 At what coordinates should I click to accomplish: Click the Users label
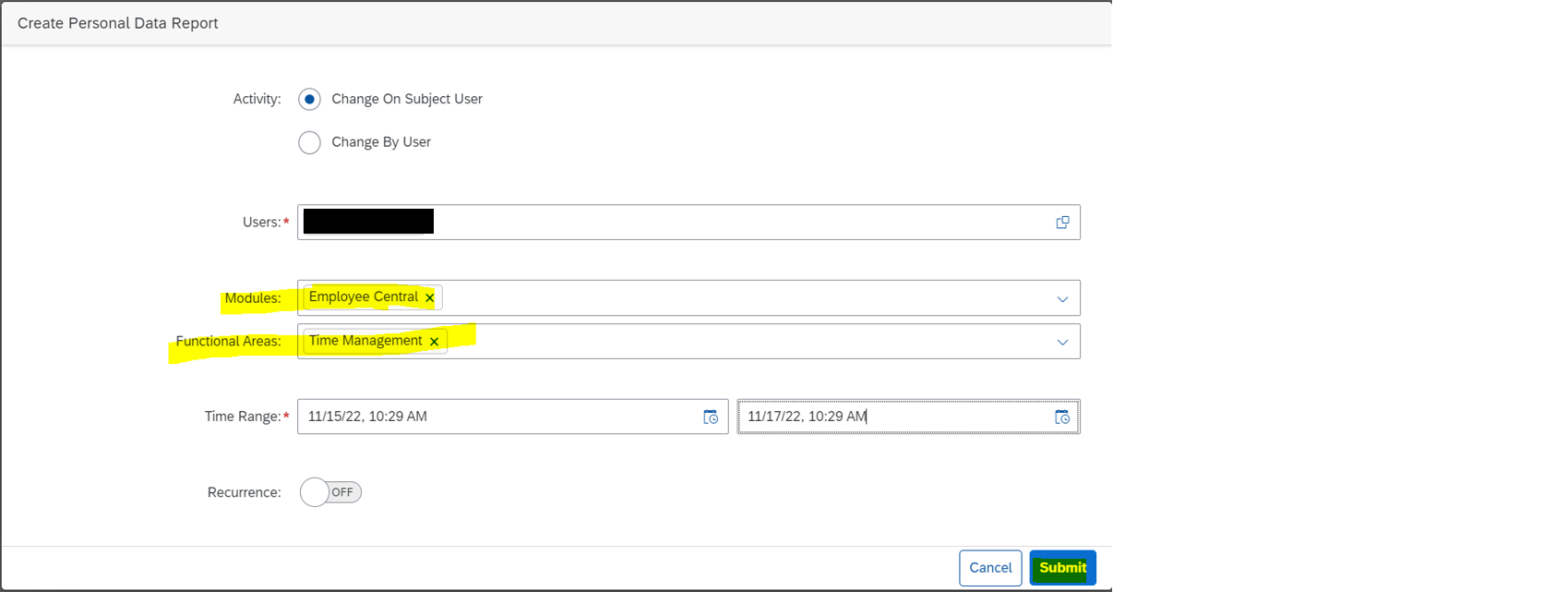(x=261, y=223)
